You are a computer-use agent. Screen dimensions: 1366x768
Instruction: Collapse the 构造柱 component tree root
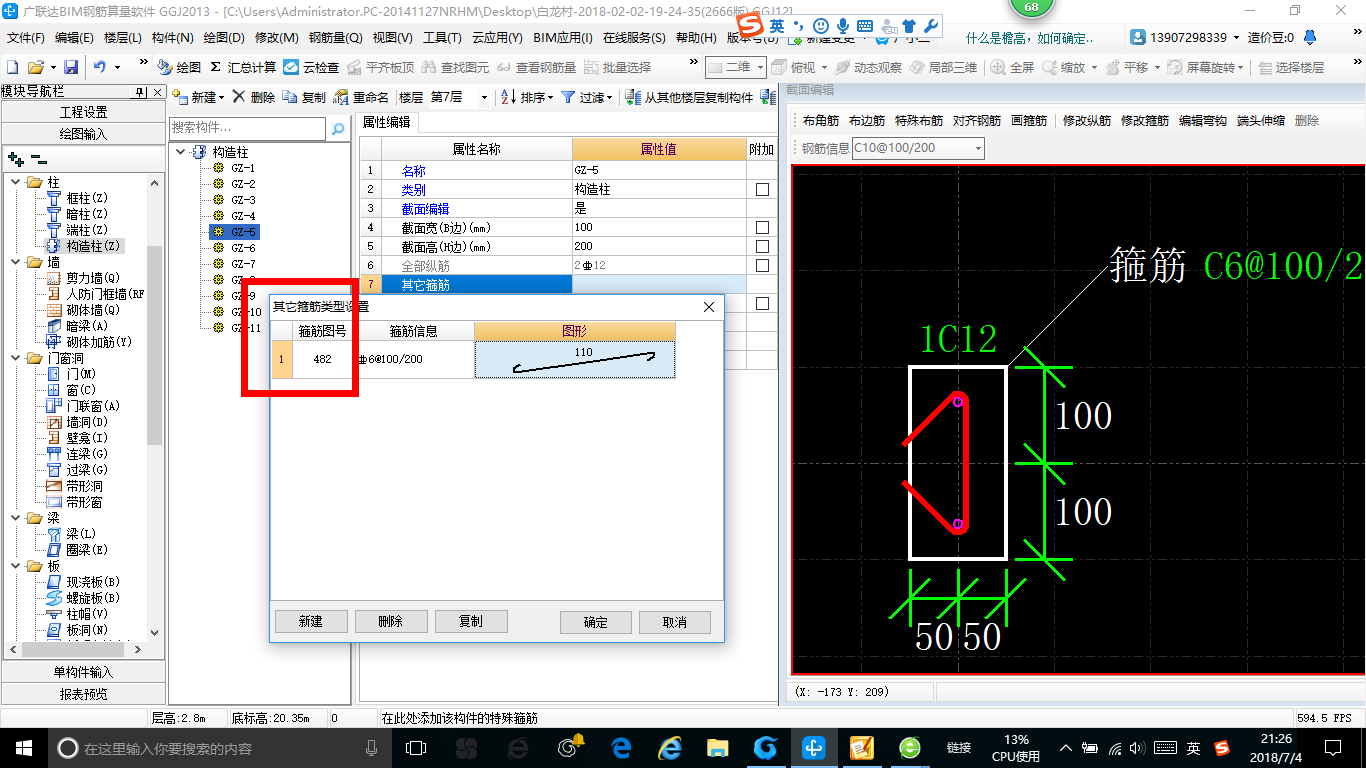click(180, 152)
